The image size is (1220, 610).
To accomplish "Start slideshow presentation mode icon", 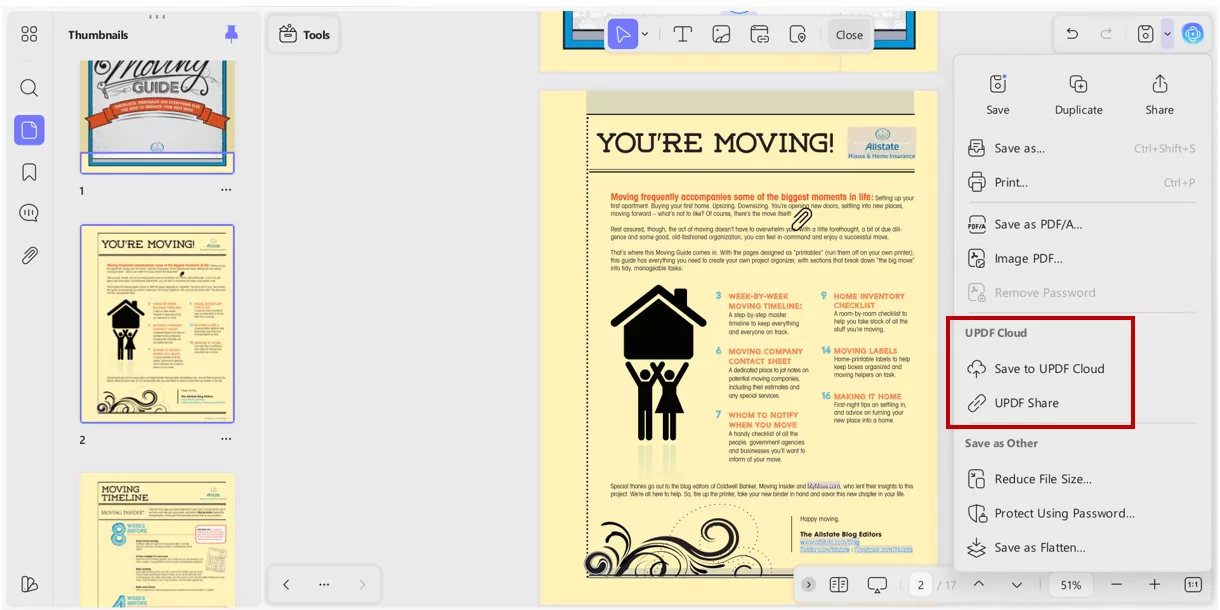I will (877, 584).
